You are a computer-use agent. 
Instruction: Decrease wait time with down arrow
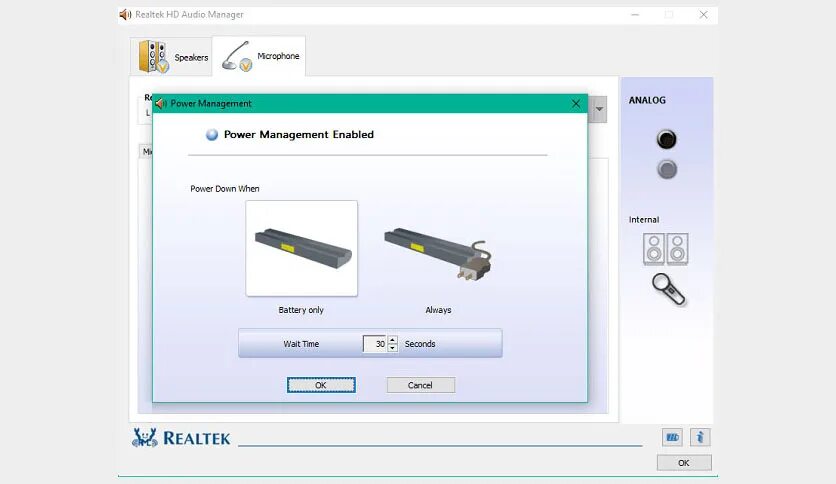click(x=392, y=348)
